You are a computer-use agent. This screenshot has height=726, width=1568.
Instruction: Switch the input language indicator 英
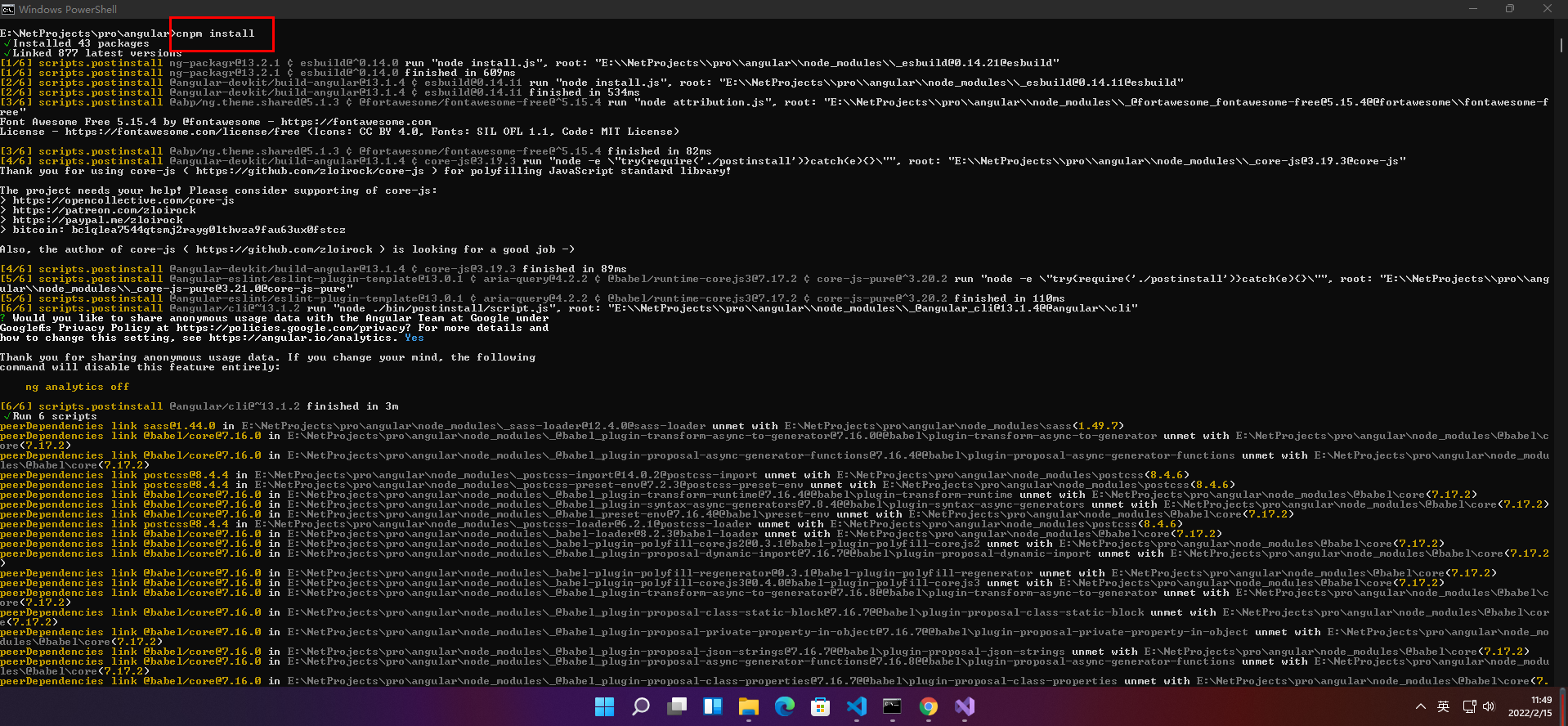(x=1444, y=706)
